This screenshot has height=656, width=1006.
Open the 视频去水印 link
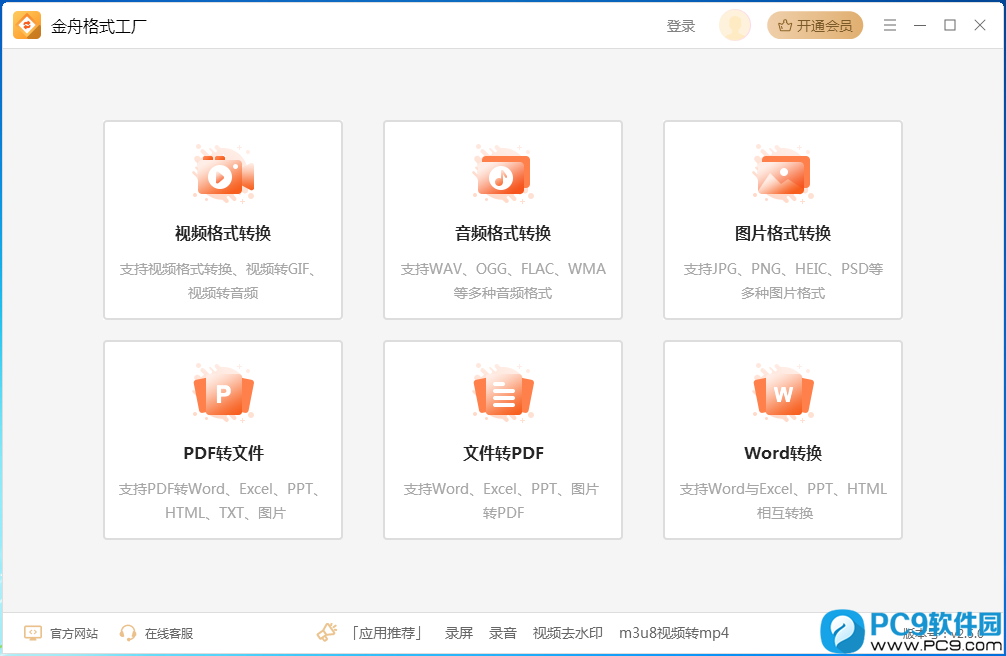tap(568, 633)
